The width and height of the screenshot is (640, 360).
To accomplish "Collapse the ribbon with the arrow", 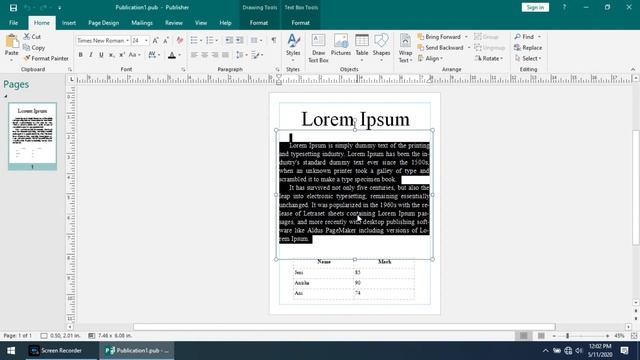I will 633,70.
